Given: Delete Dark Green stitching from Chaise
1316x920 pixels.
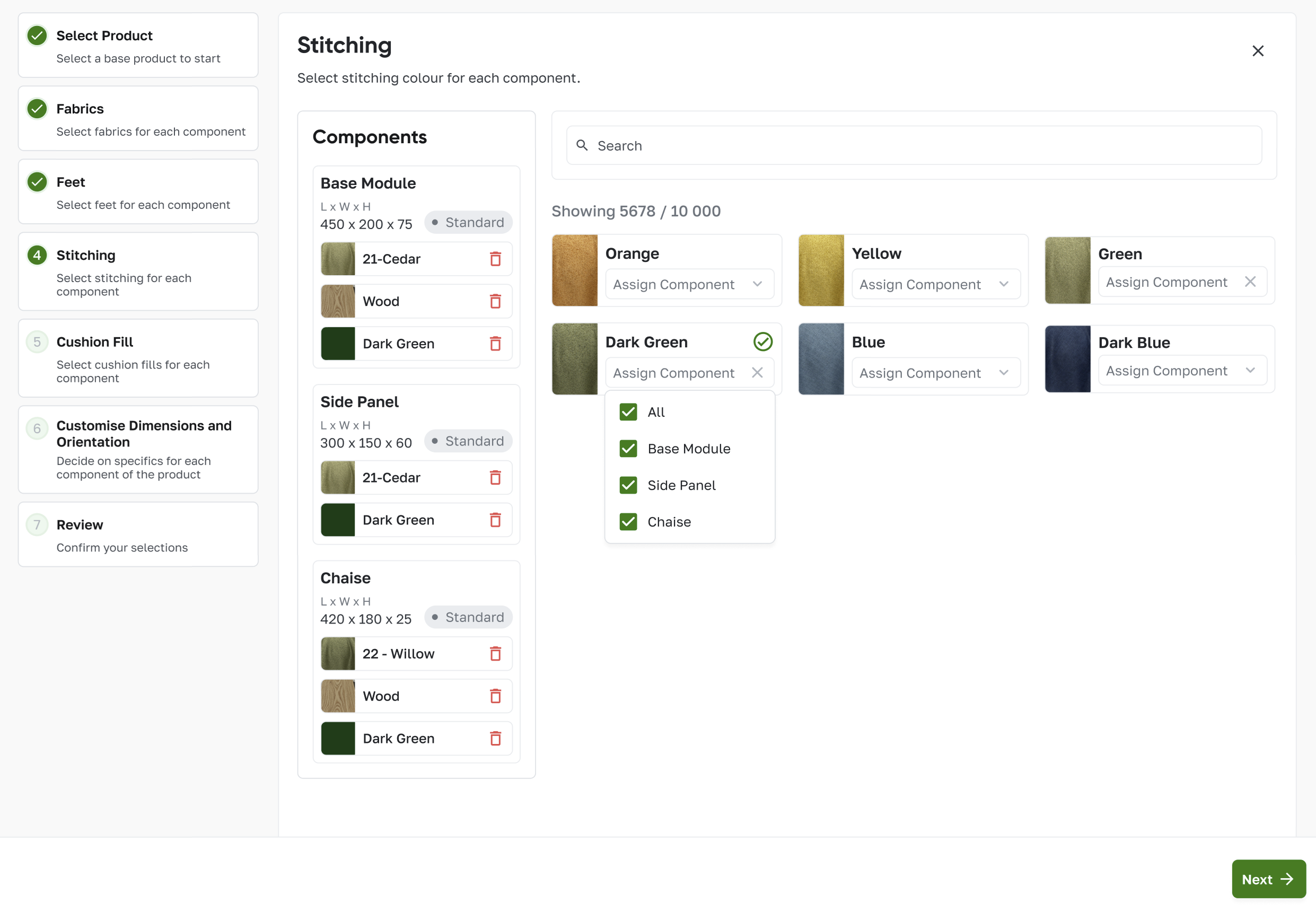Looking at the screenshot, I should click(495, 738).
